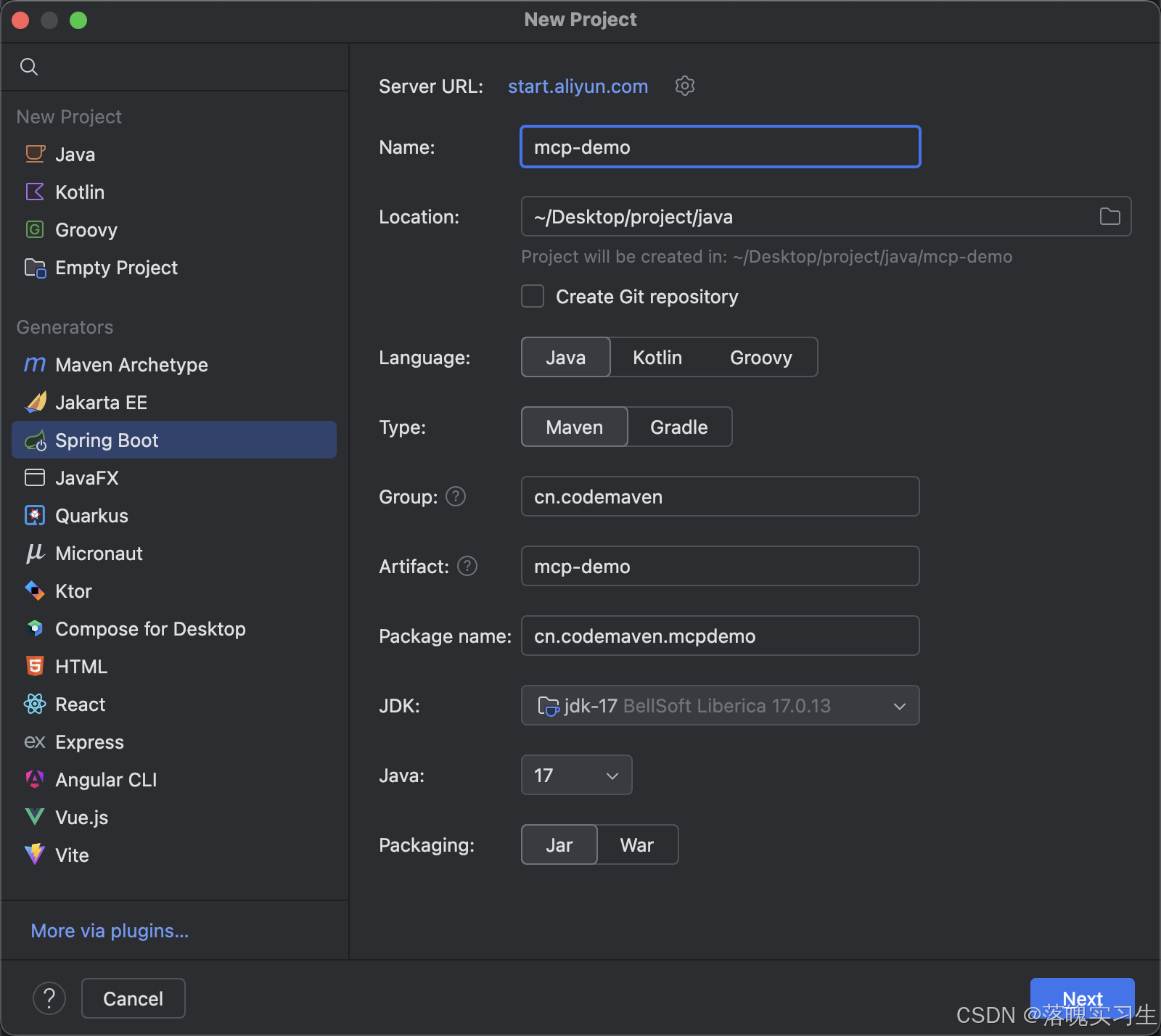This screenshot has height=1036, width=1161.
Task: Focus the Group field cn.codemaven
Action: coord(721,496)
